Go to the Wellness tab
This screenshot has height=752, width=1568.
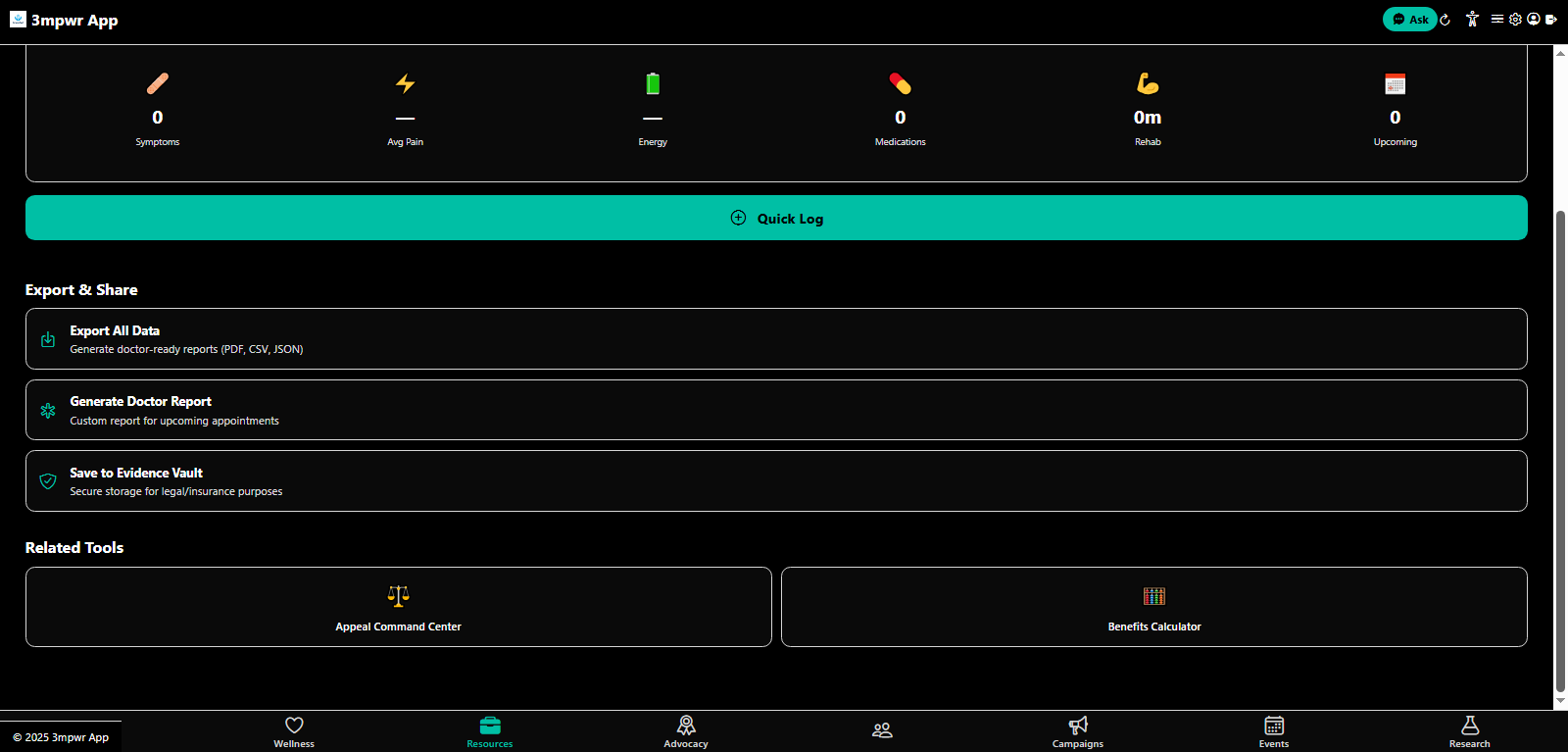click(x=294, y=731)
